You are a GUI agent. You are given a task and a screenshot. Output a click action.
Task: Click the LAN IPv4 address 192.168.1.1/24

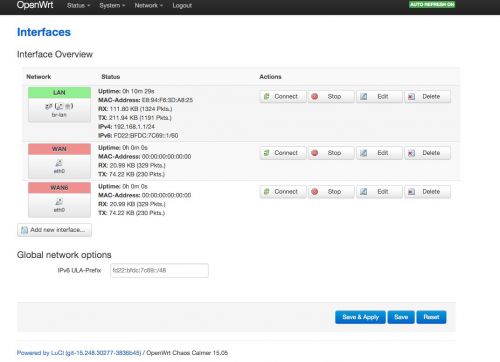coord(134,127)
